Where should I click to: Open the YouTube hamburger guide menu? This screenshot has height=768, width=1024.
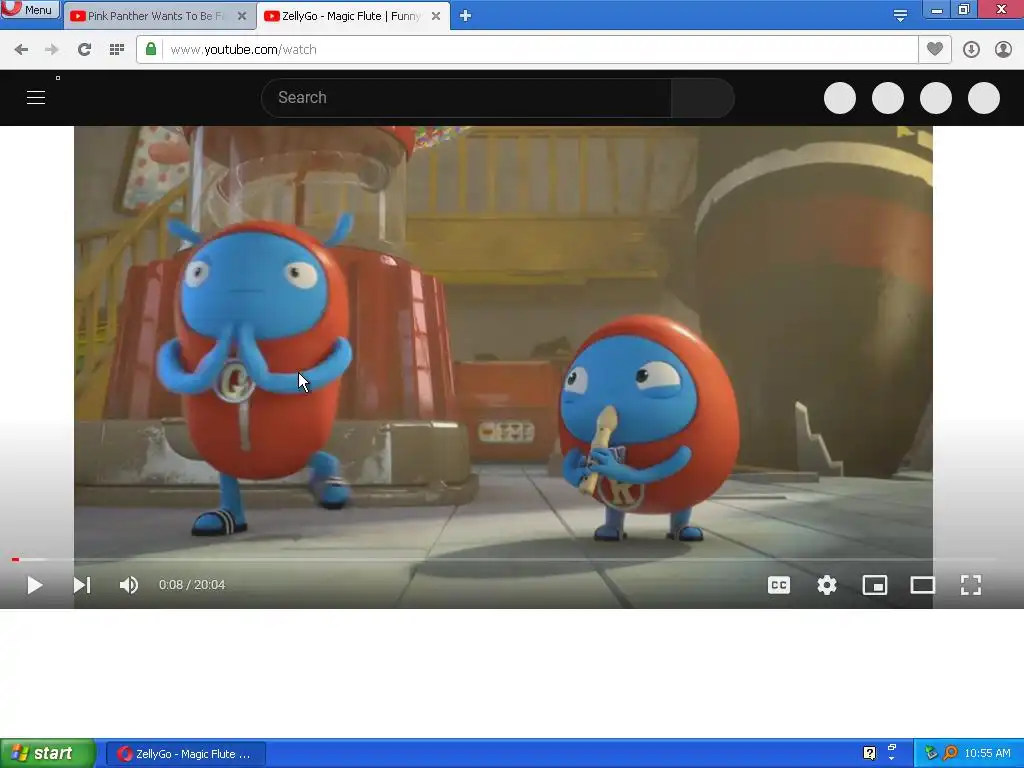click(36, 98)
